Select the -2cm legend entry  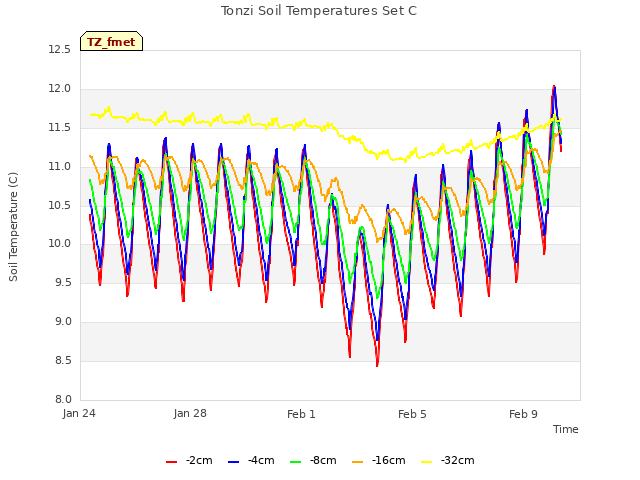[x=189, y=460]
